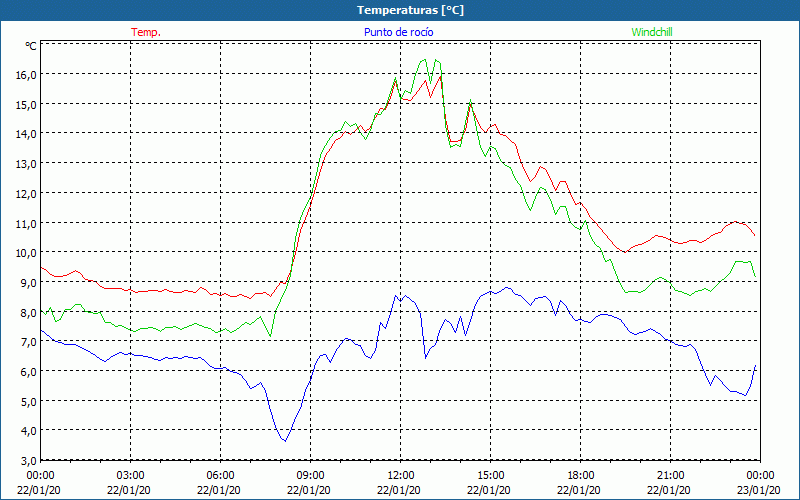Click the blue dew point minimum near 08:00

(x=285, y=441)
